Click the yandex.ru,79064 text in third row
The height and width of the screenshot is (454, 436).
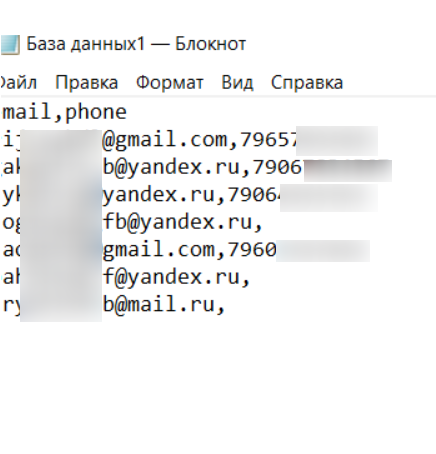pos(192,195)
